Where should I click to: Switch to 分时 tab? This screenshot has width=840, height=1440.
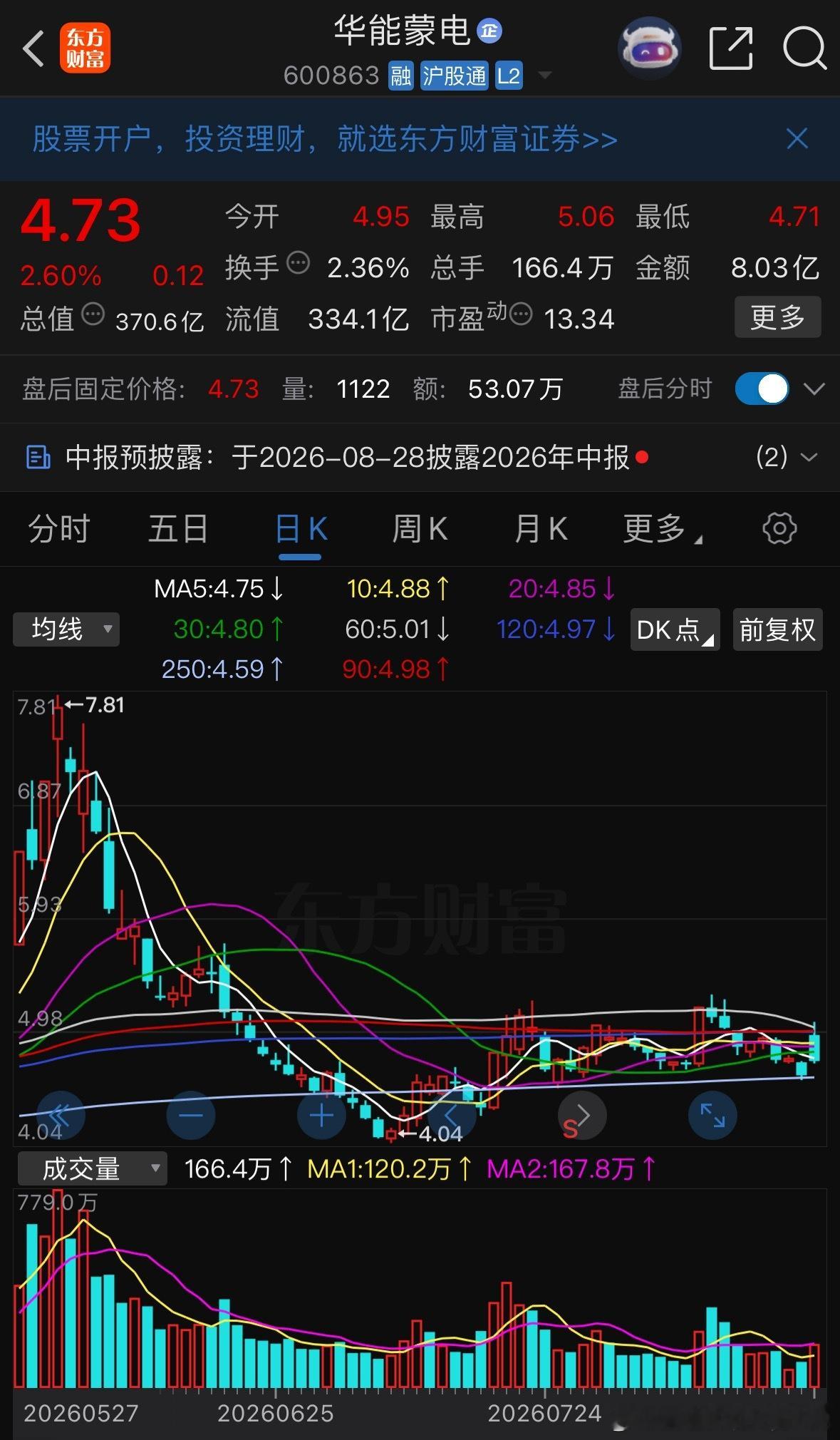click(59, 529)
